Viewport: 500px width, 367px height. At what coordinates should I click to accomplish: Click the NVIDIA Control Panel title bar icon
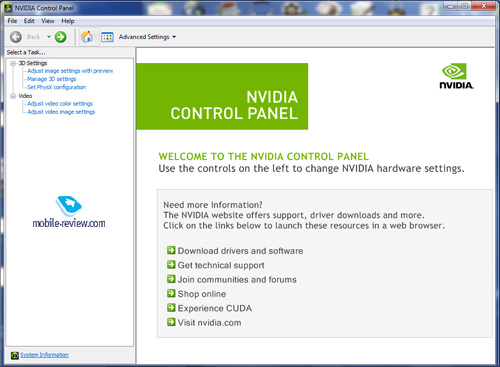(8, 8)
